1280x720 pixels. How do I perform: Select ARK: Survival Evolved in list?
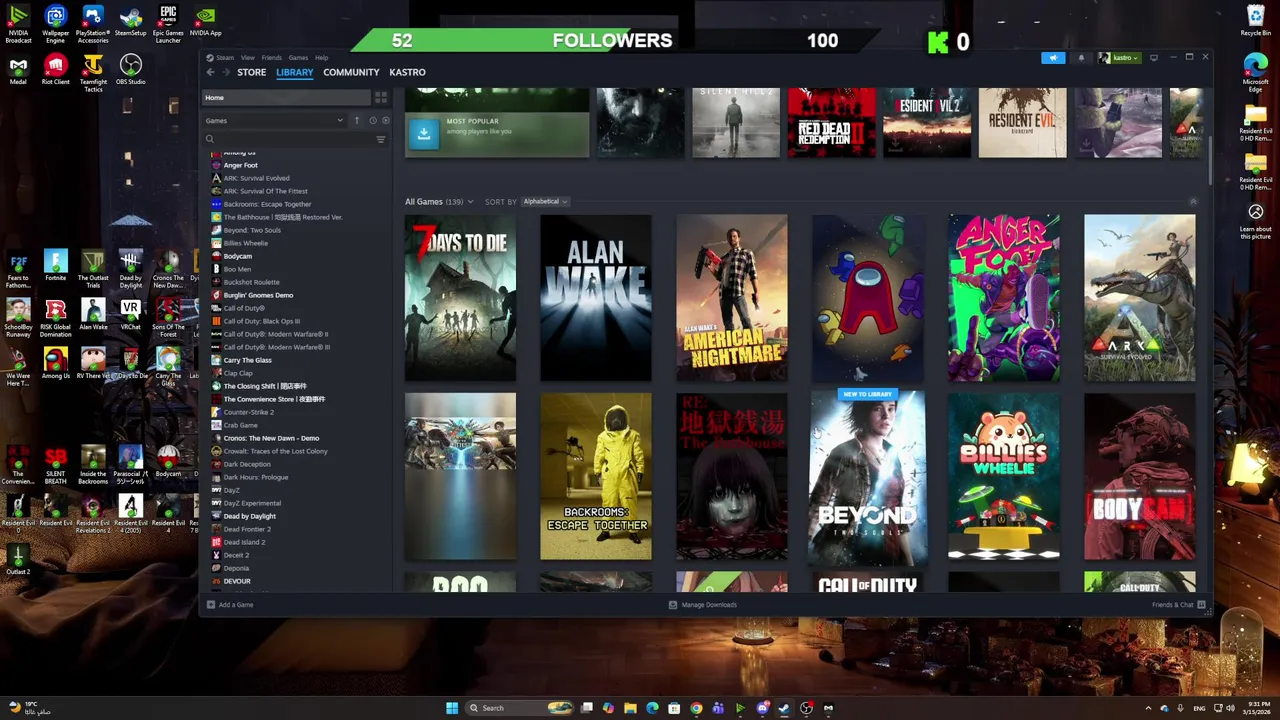(x=256, y=178)
